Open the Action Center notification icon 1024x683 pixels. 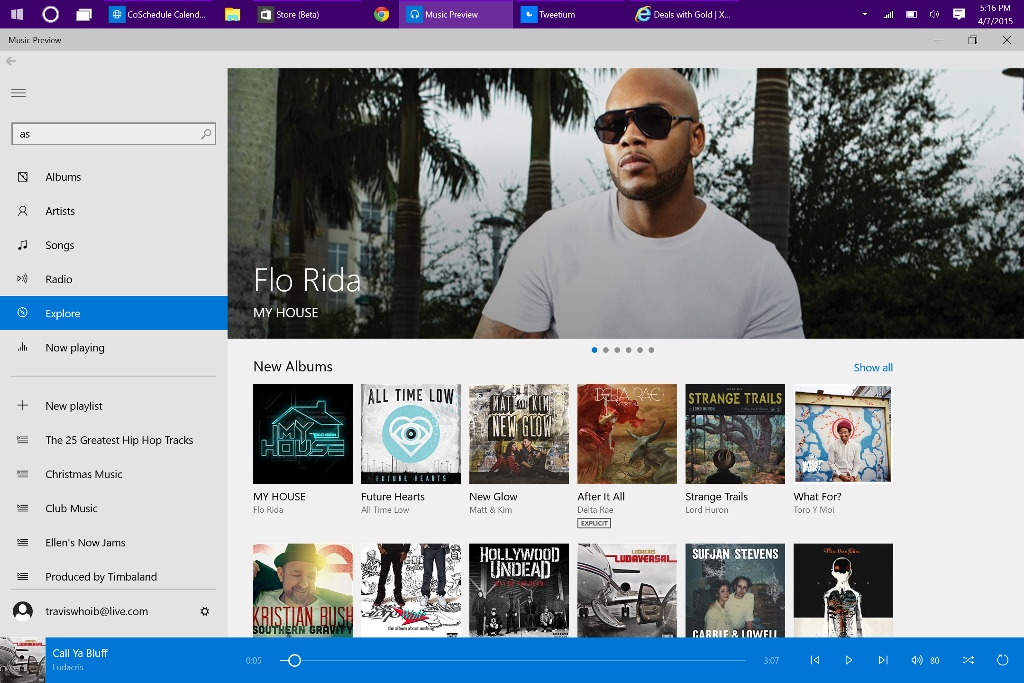(x=959, y=14)
